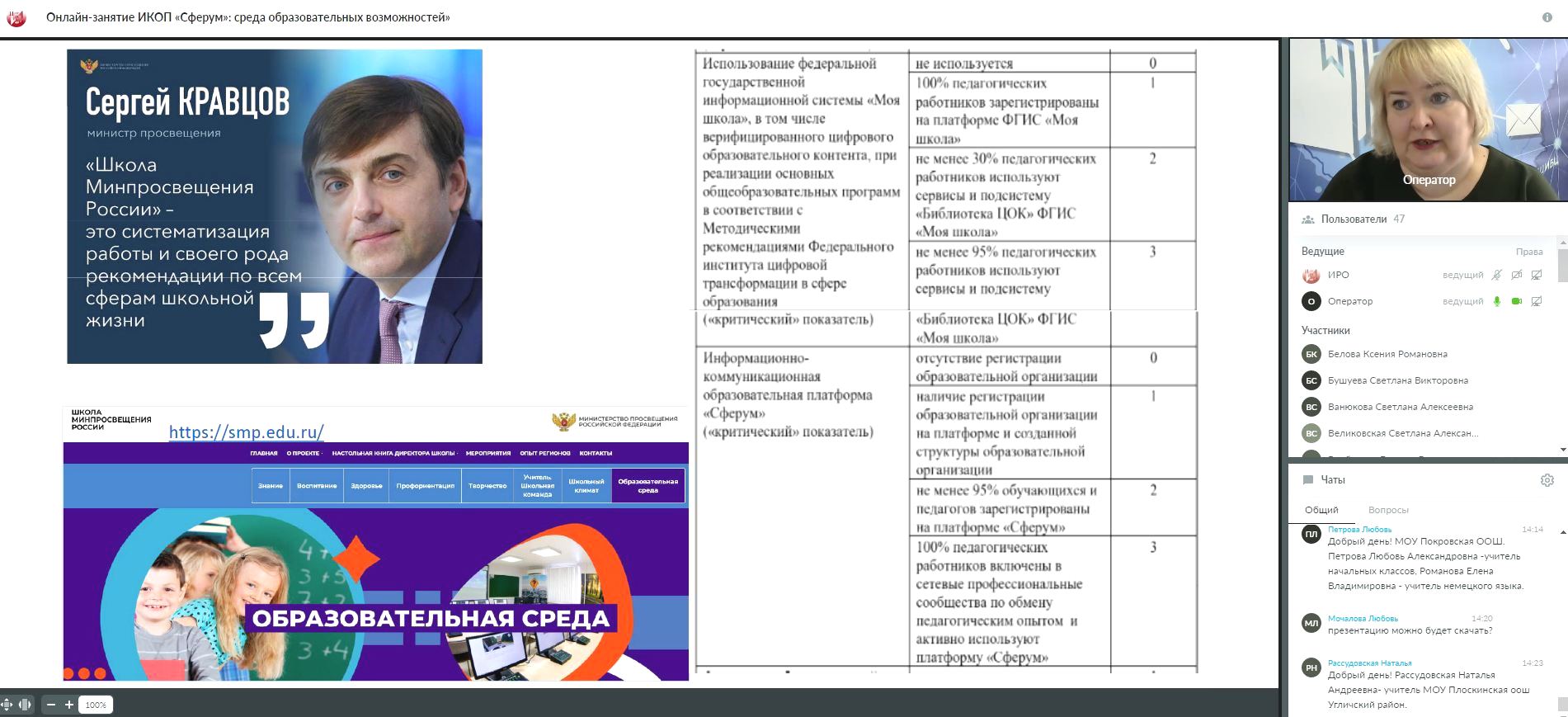
Task: Click the Оператор presenter avatar
Action: [1311, 301]
